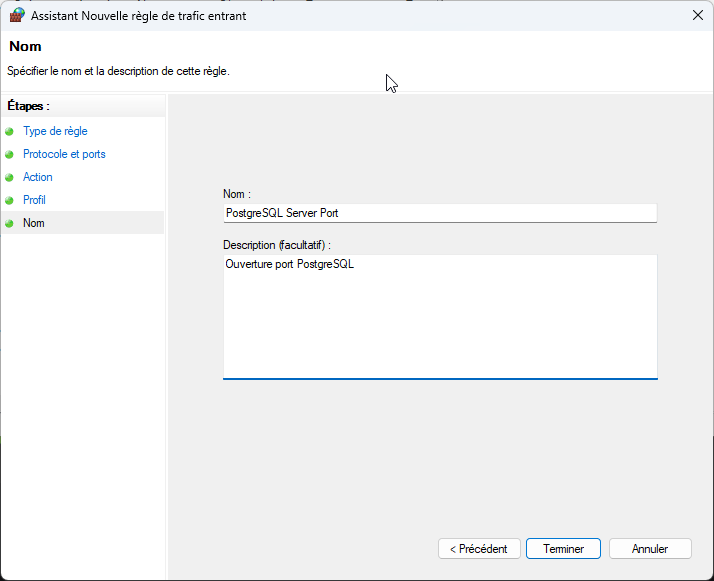Click the green bullet beside the Nom step
The image size is (714, 581).
point(10,223)
